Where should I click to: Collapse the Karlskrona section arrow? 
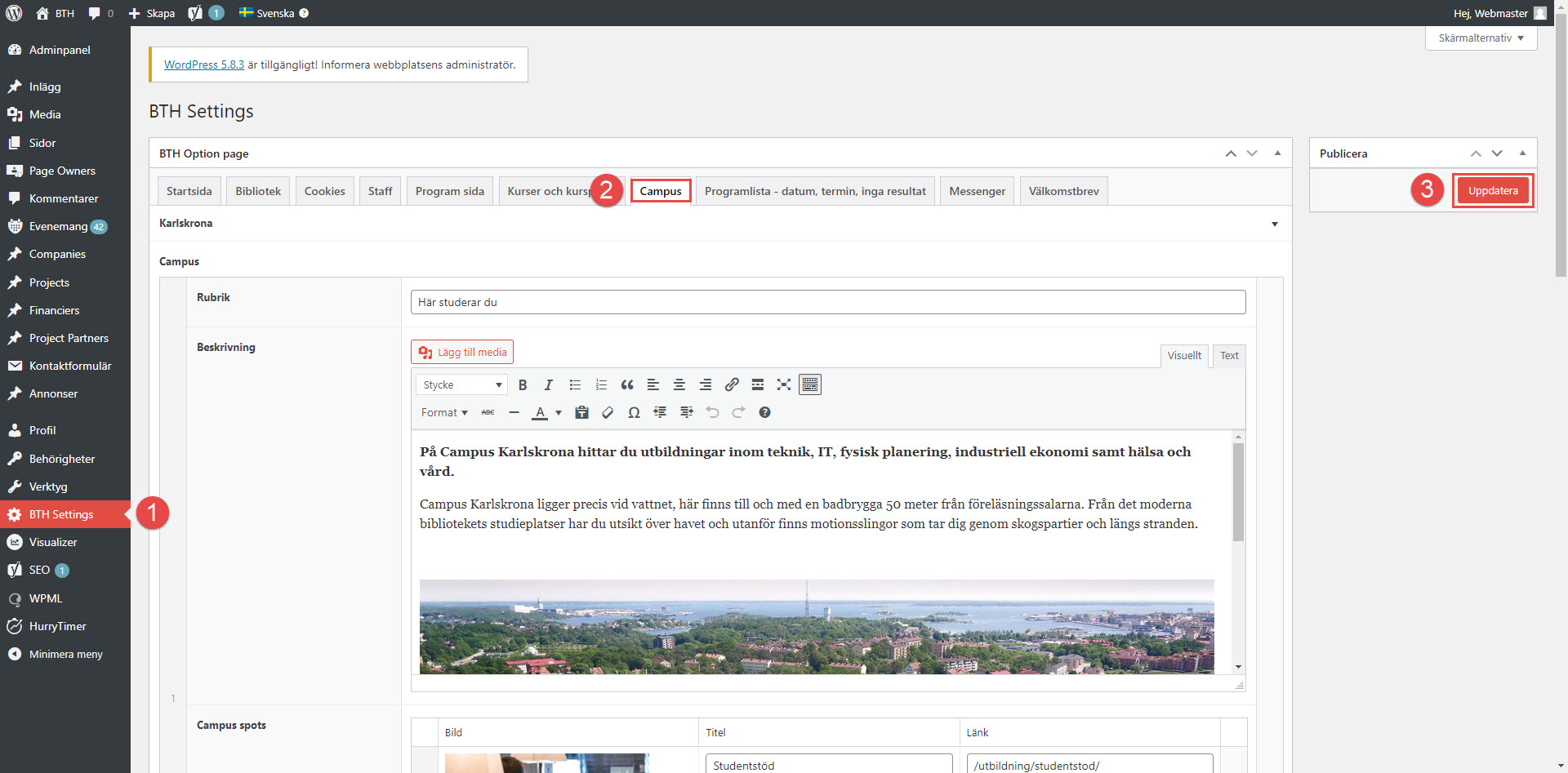pyautogui.click(x=1275, y=224)
